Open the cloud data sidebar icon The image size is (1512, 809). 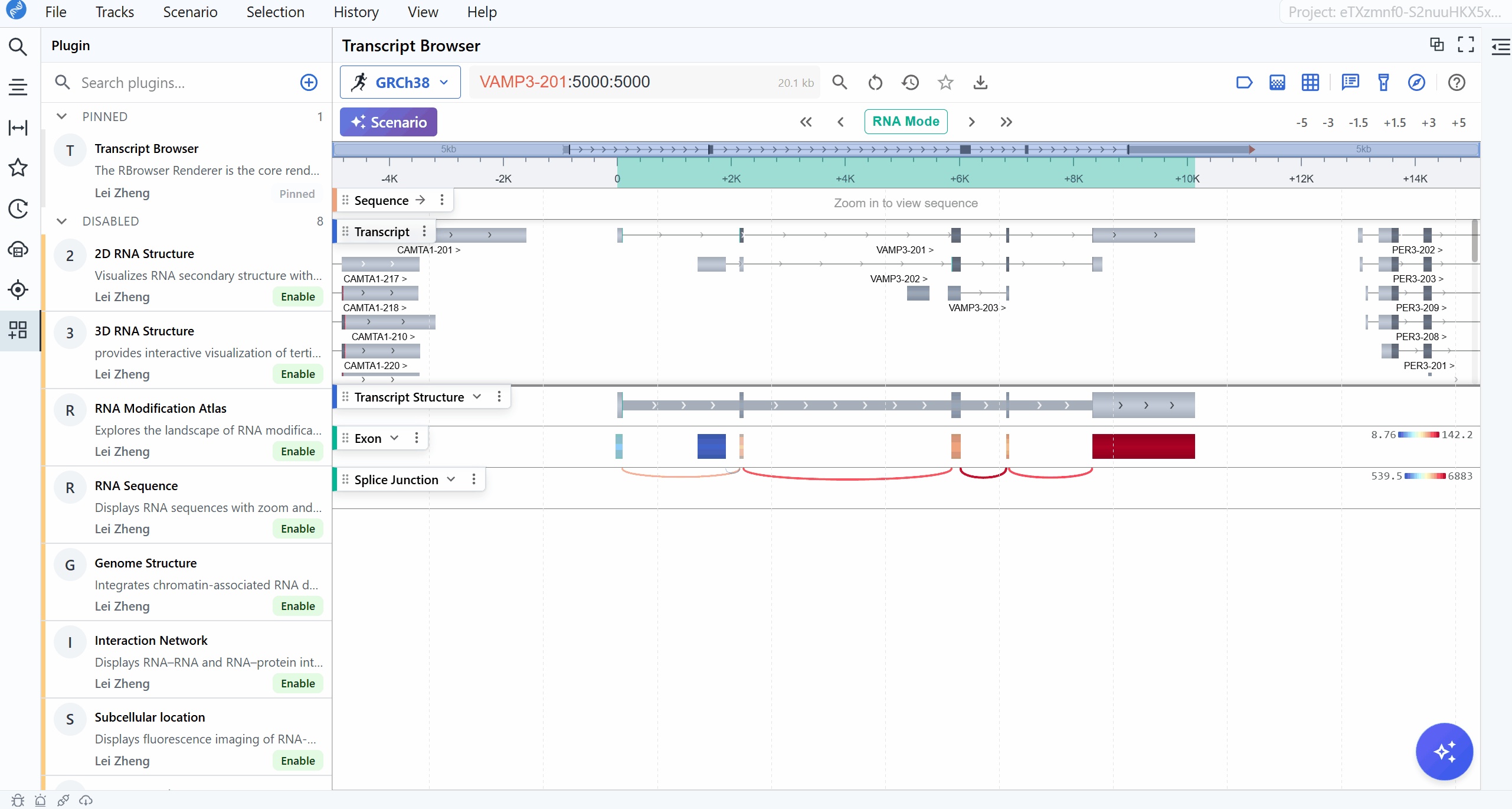coord(18,249)
